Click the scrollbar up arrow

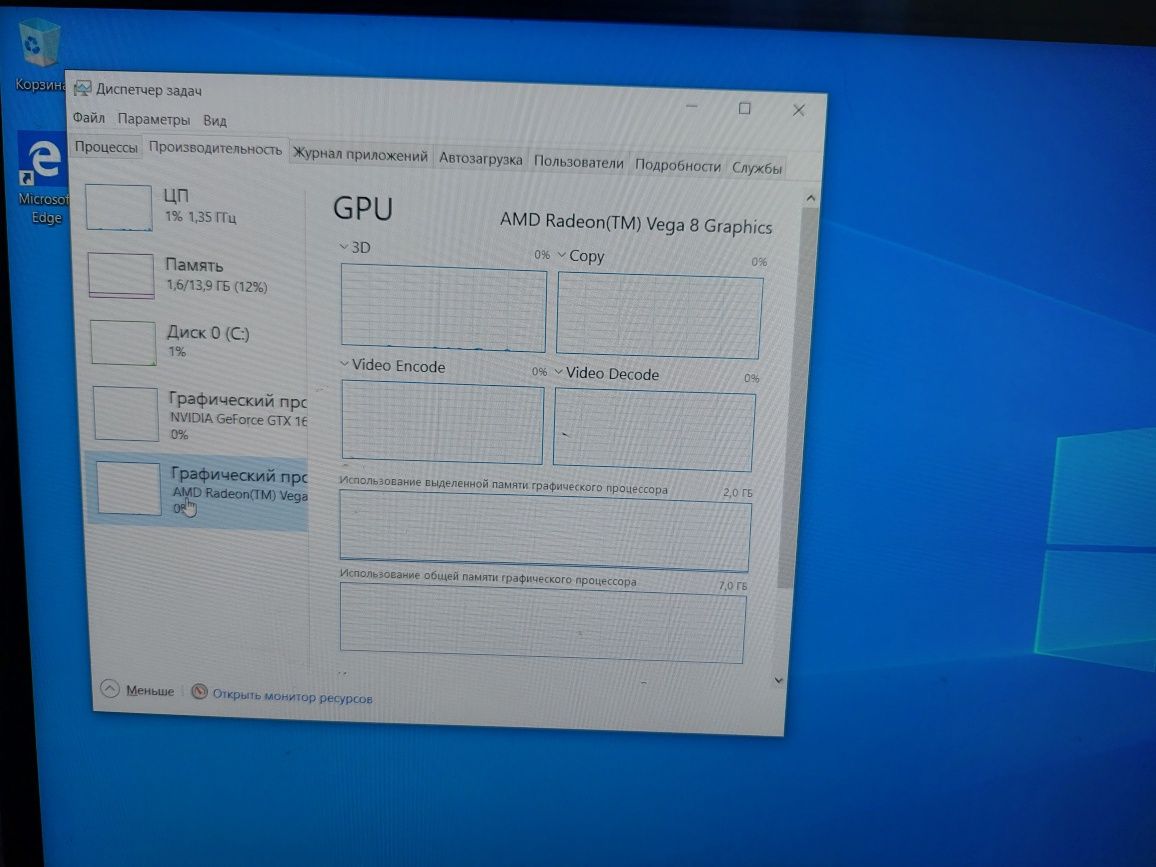810,198
